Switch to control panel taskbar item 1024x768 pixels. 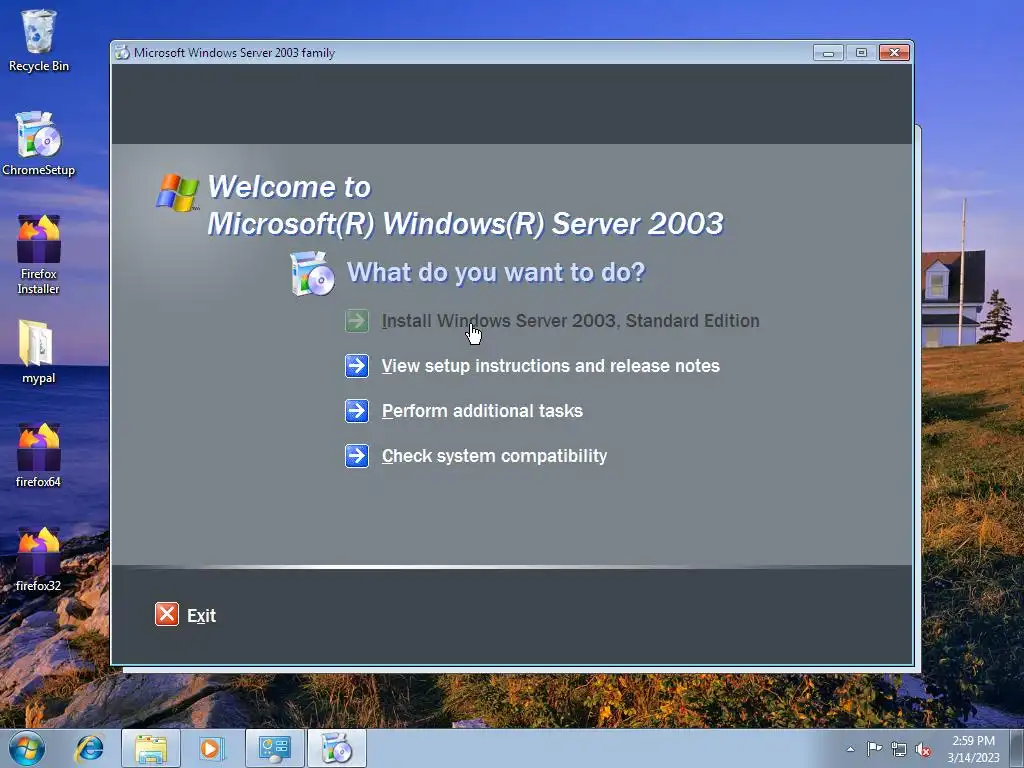pos(274,748)
